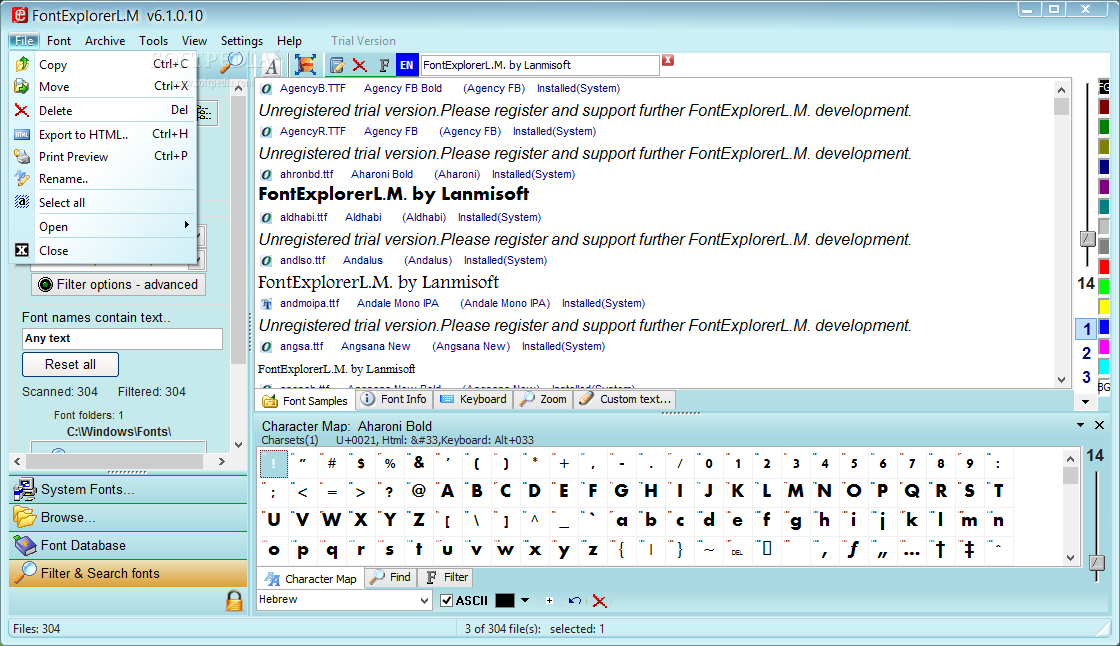Choose Select all from the File menu
This screenshot has width=1120, height=646.
click(104, 203)
